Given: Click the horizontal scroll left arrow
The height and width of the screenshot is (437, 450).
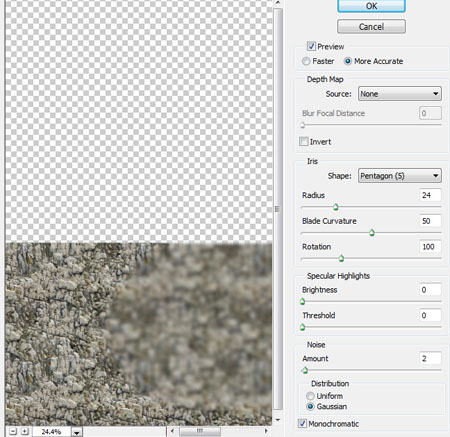Looking at the screenshot, I should coord(172,431).
